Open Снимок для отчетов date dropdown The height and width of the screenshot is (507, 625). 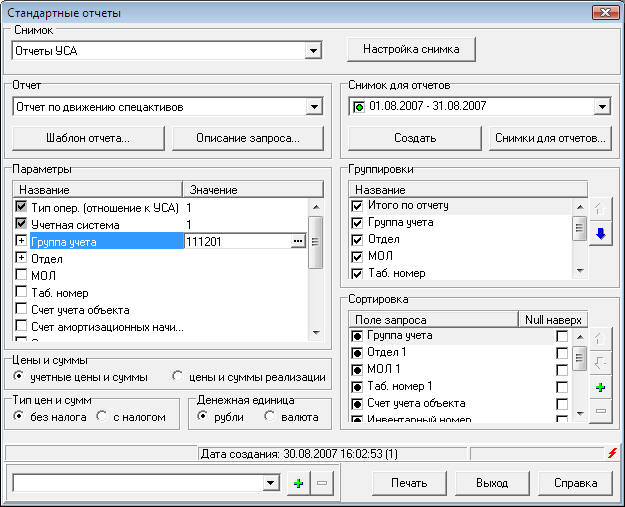click(x=602, y=106)
